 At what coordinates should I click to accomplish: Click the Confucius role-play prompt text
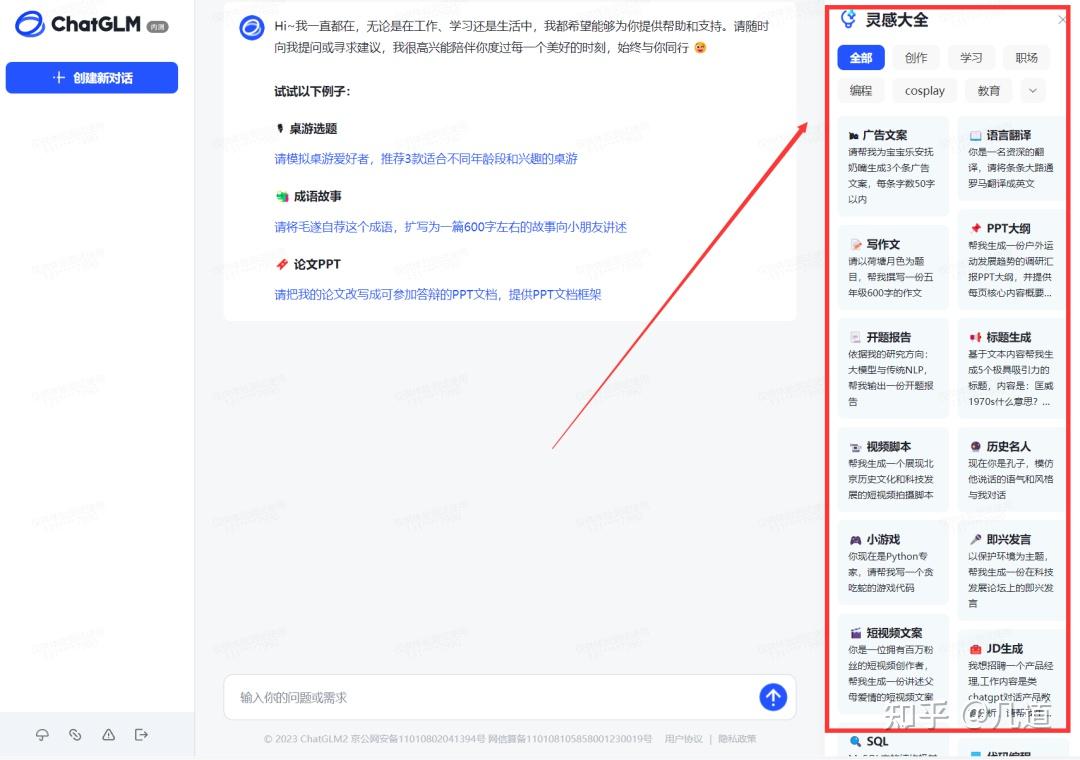[1010, 479]
